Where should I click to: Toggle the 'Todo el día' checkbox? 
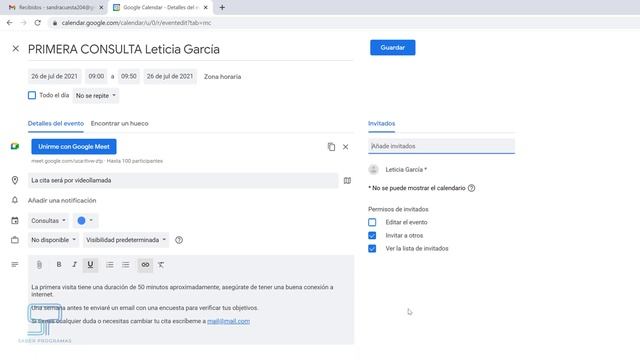click(32, 96)
